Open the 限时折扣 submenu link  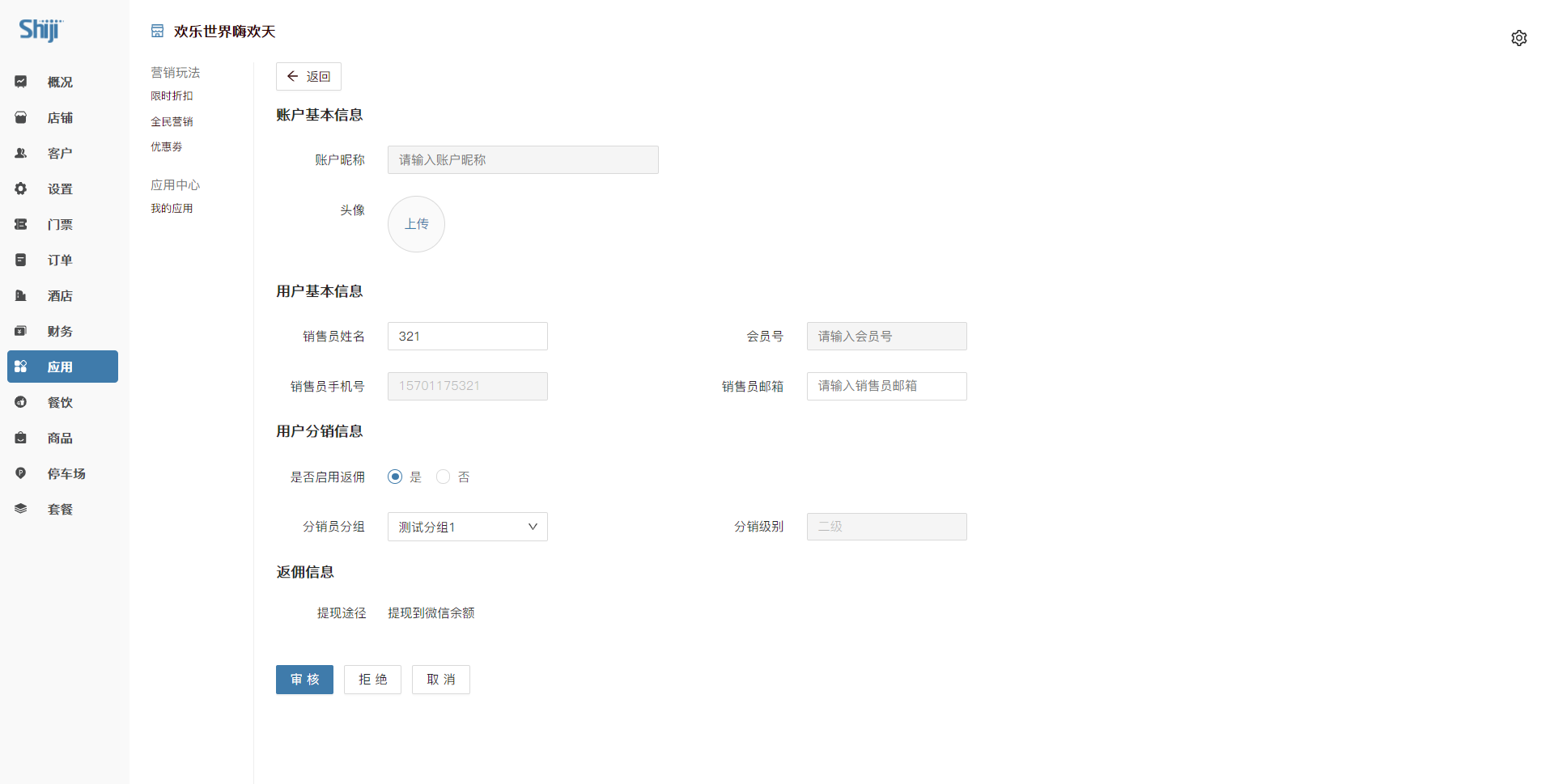[172, 96]
